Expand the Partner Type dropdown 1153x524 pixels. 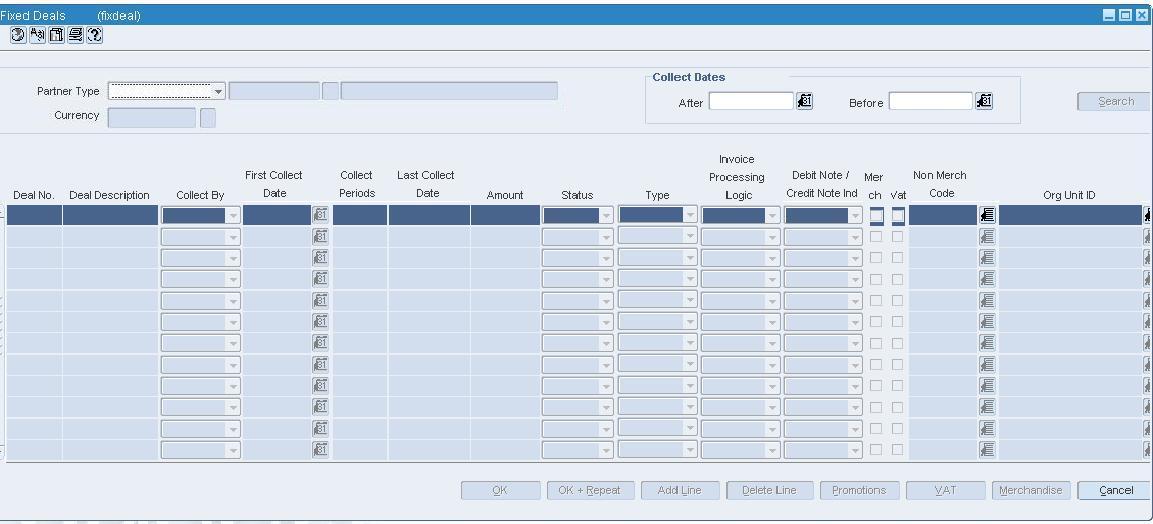click(x=218, y=92)
